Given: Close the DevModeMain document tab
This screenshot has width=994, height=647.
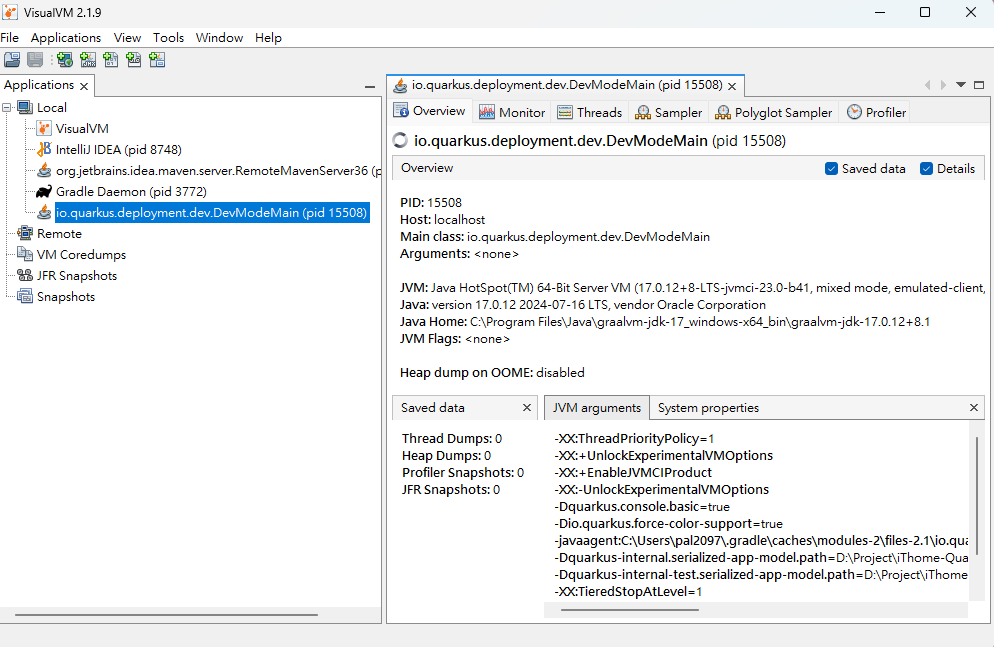Looking at the screenshot, I should [x=732, y=86].
